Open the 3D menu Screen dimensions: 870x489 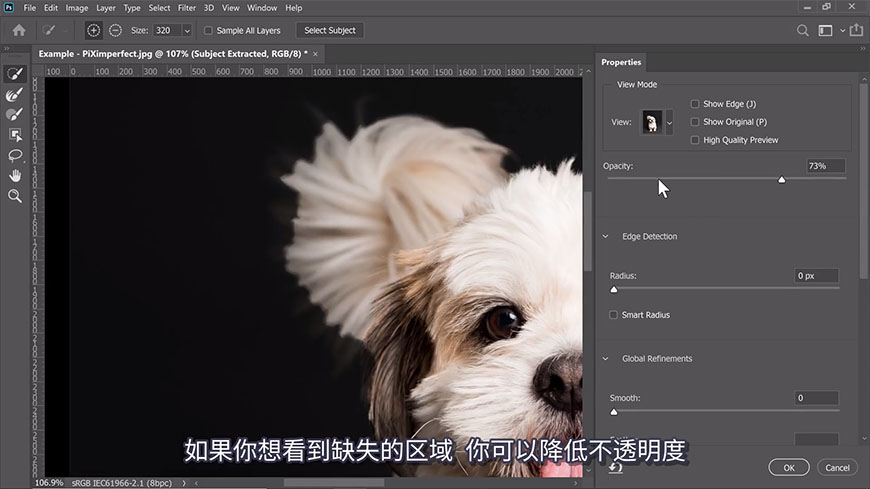pos(209,8)
